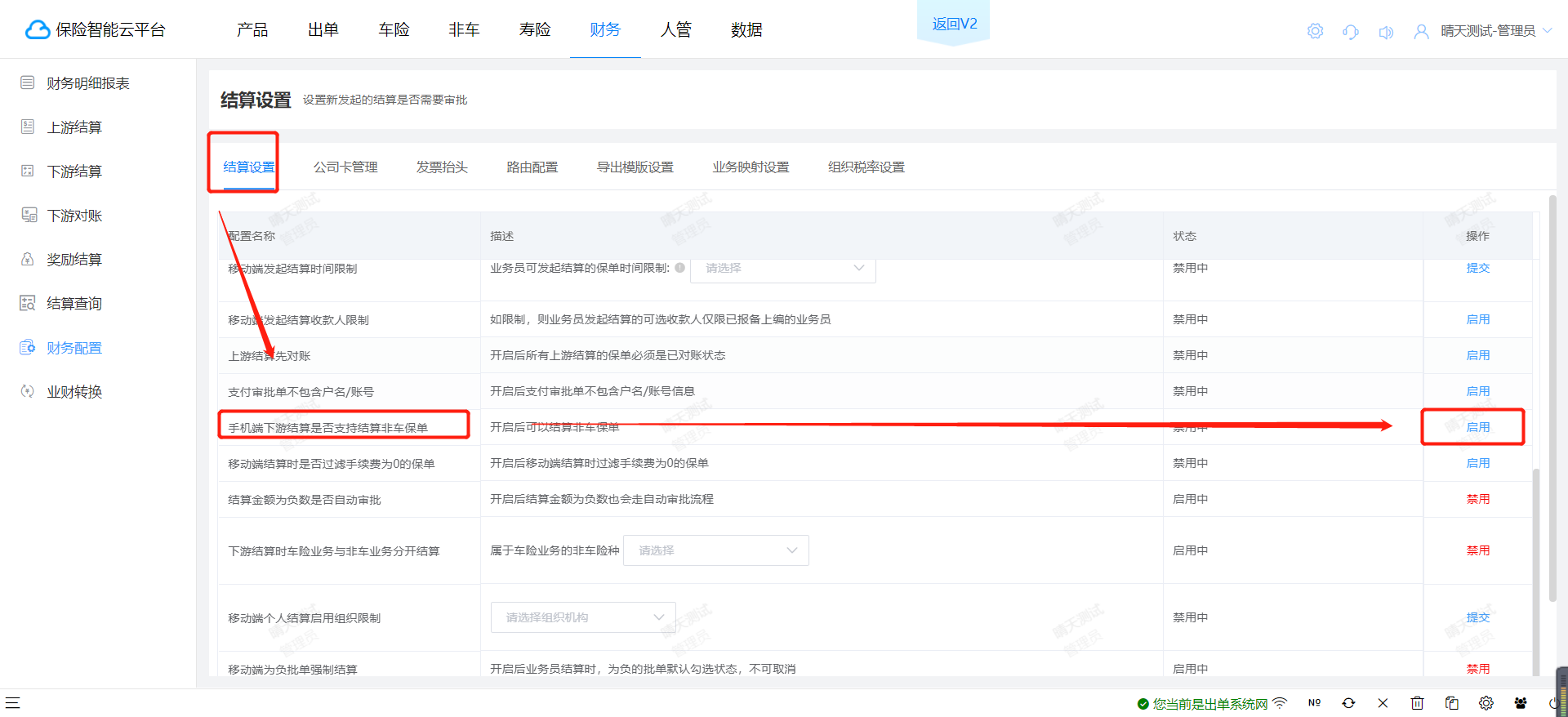Click the 上游结算 sidebar icon
The width and height of the screenshot is (1568, 717).
(28, 127)
